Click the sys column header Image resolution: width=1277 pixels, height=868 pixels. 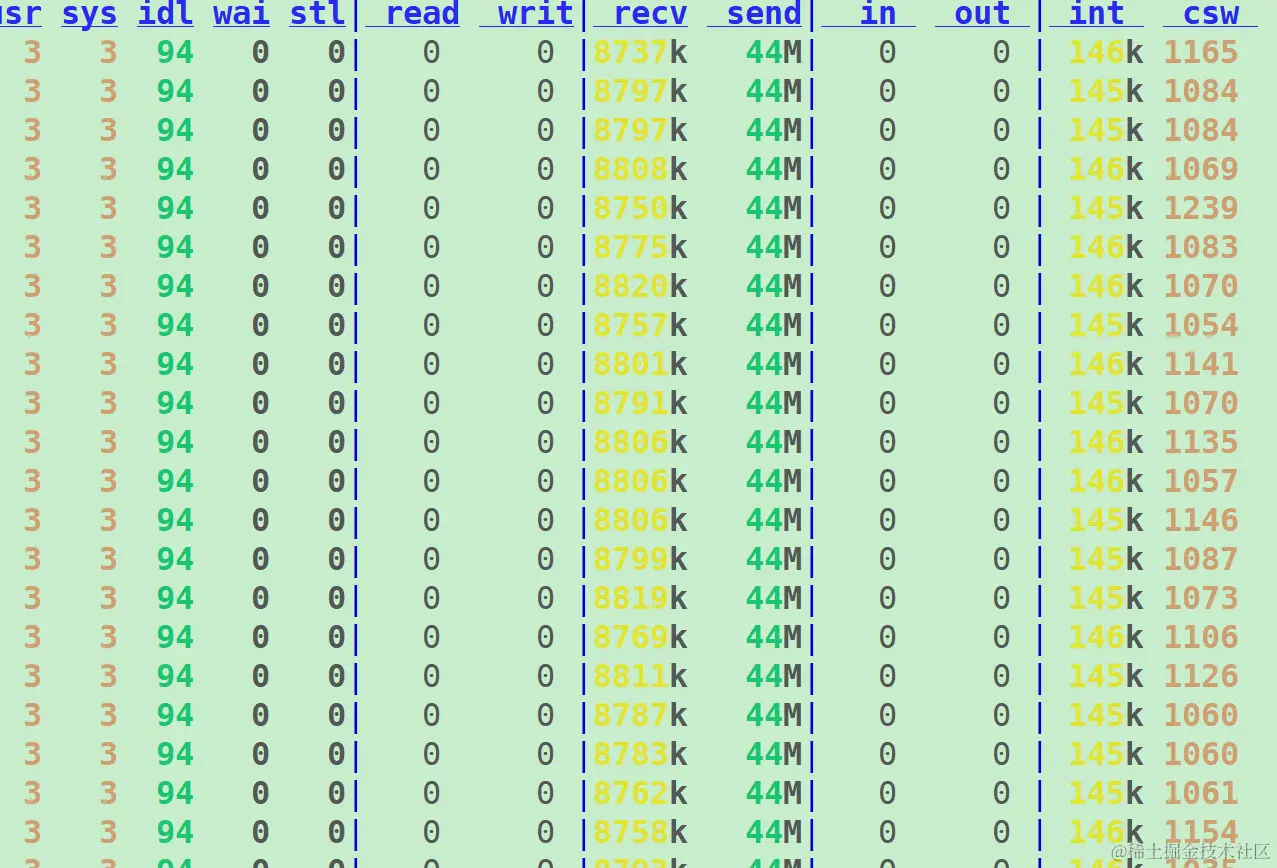(89, 15)
